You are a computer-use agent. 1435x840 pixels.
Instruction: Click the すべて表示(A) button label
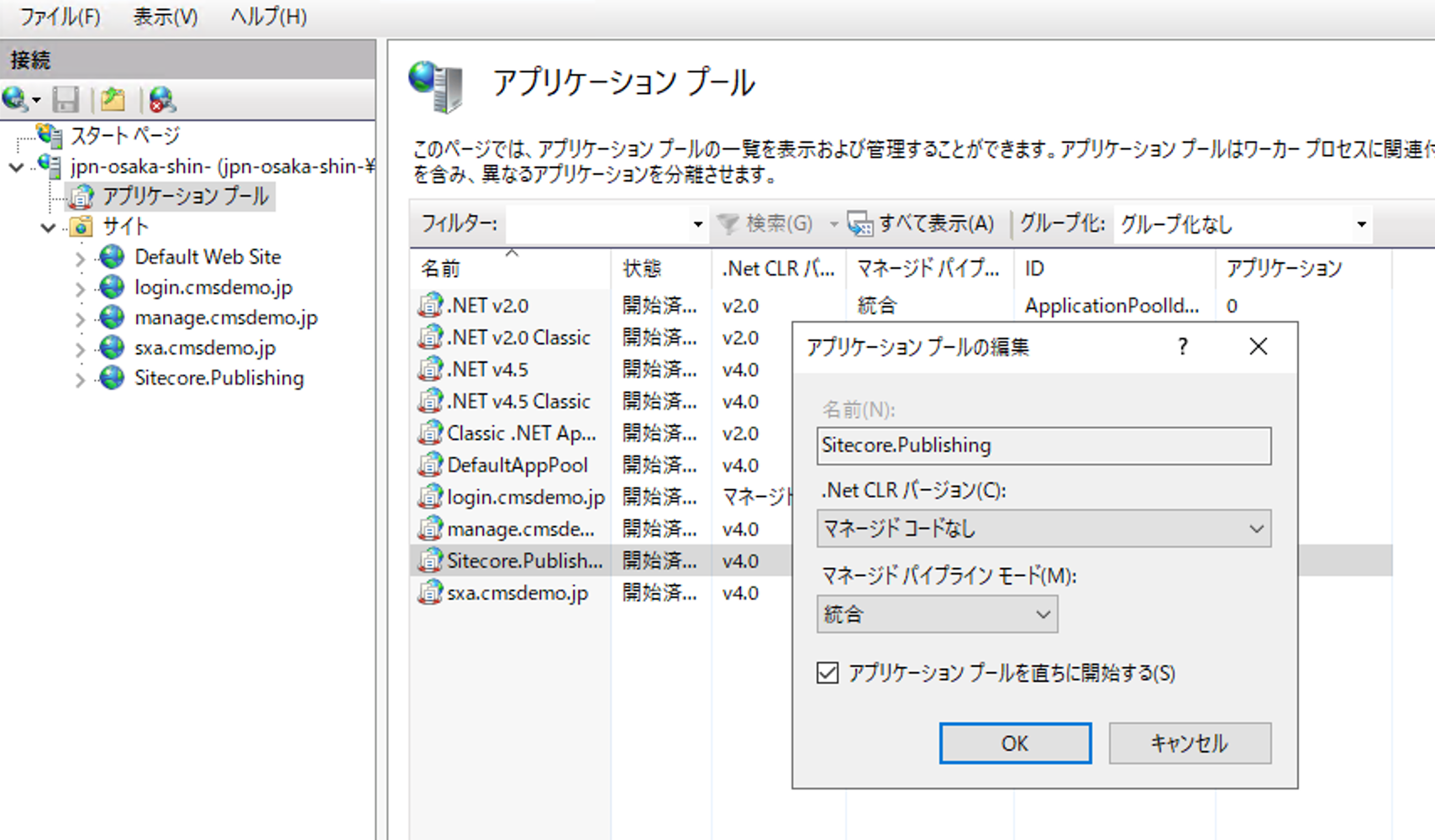click(x=937, y=223)
